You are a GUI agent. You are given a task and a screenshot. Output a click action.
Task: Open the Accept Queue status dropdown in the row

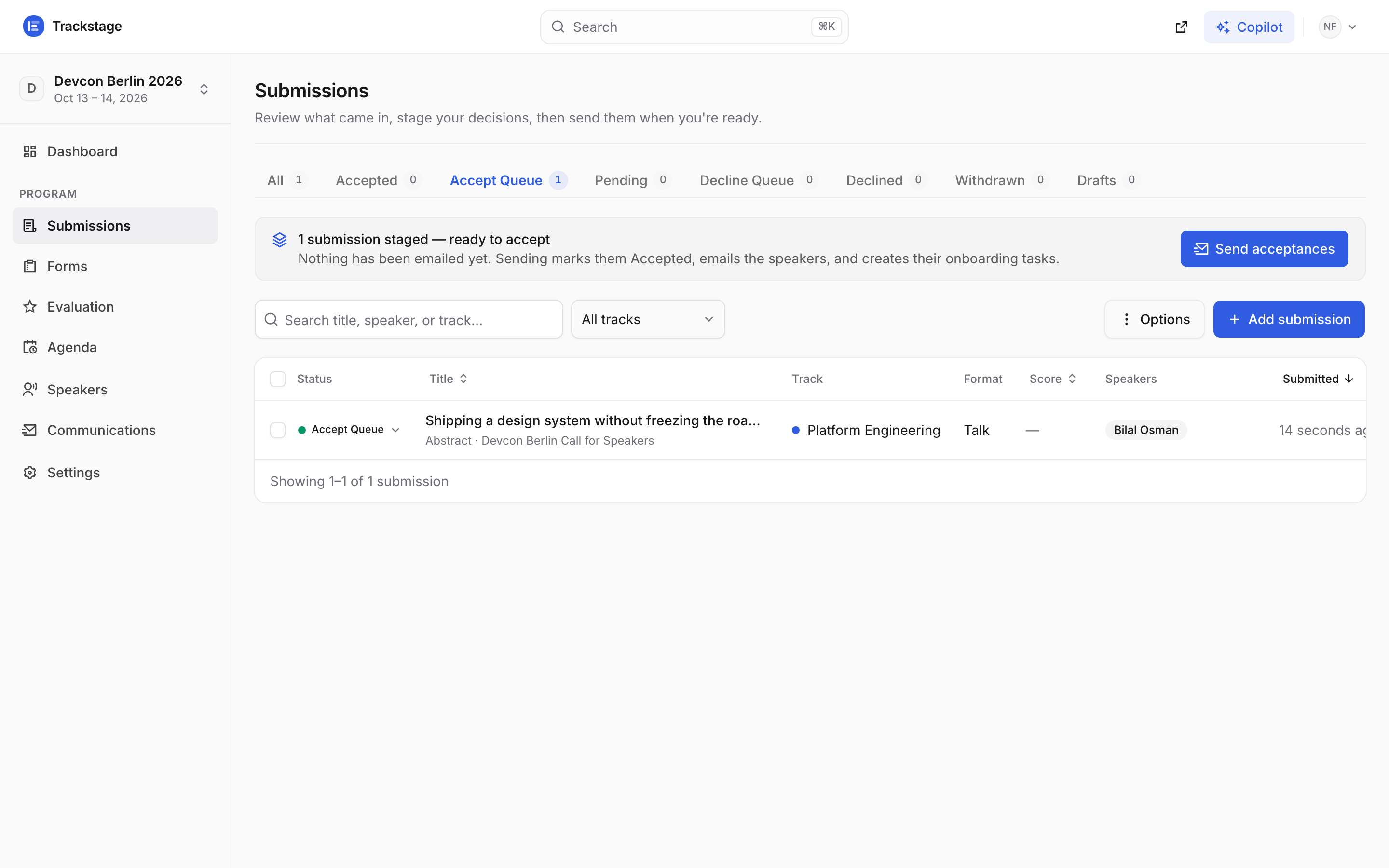pyautogui.click(x=349, y=430)
